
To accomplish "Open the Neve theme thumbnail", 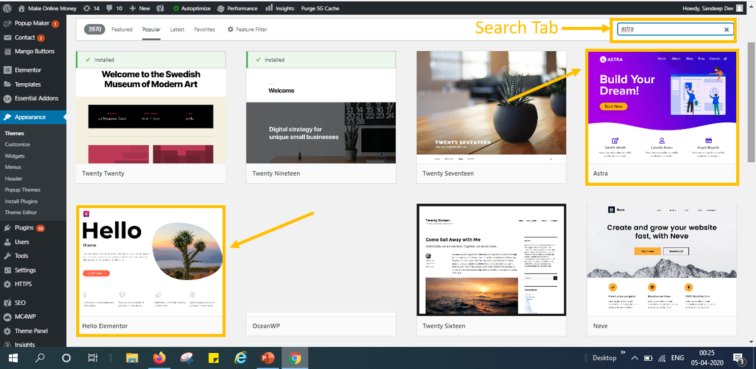I will coord(662,260).
